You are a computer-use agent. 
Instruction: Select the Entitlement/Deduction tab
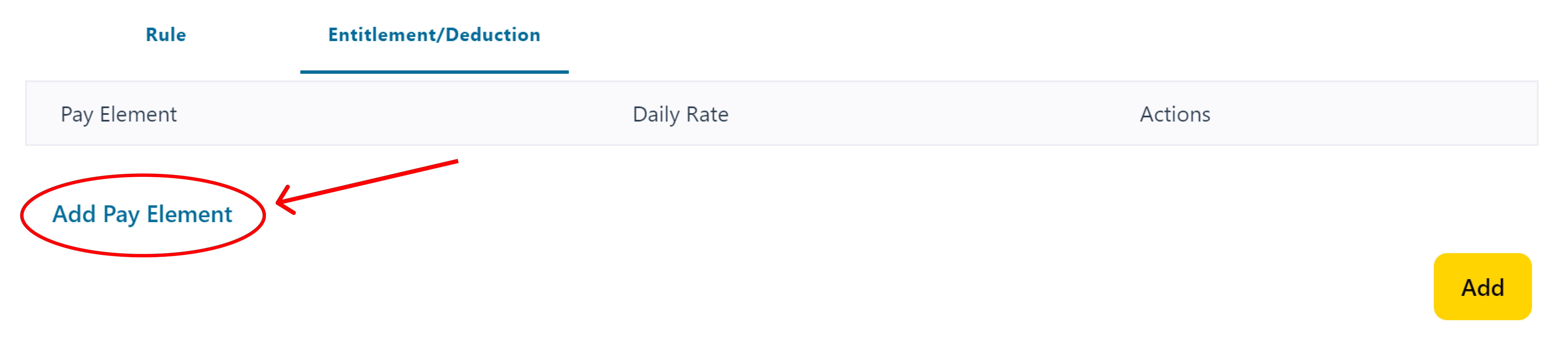(434, 35)
